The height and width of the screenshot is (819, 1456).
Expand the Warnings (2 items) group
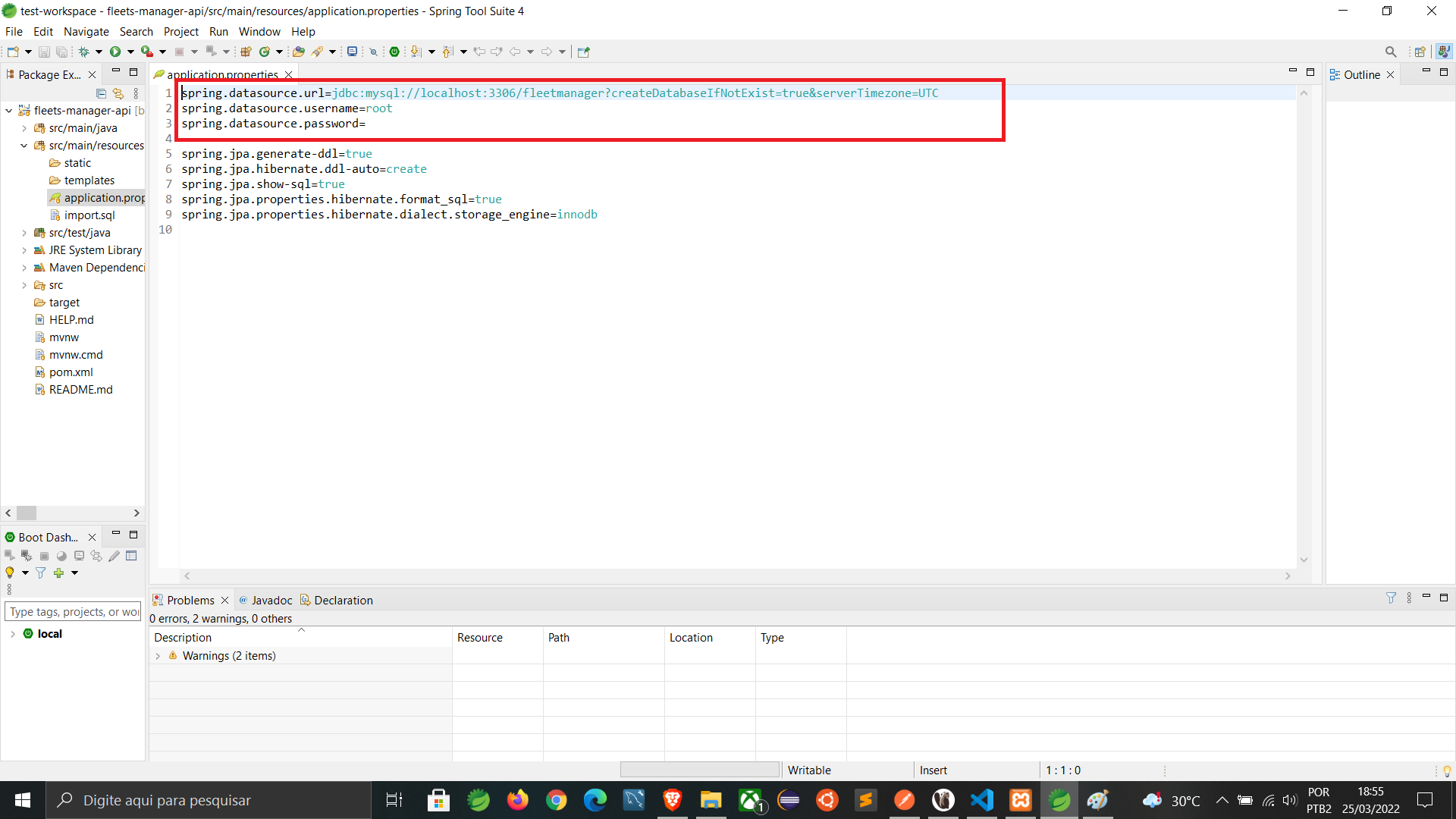click(x=158, y=656)
